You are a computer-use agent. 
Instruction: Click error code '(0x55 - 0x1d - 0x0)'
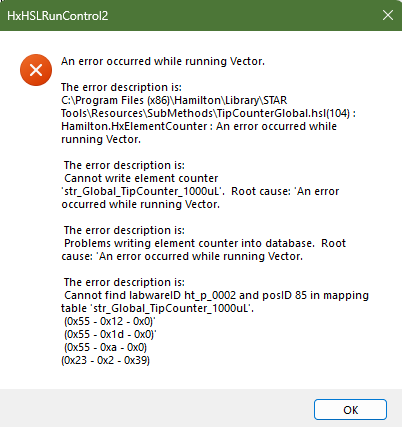coord(110,334)
